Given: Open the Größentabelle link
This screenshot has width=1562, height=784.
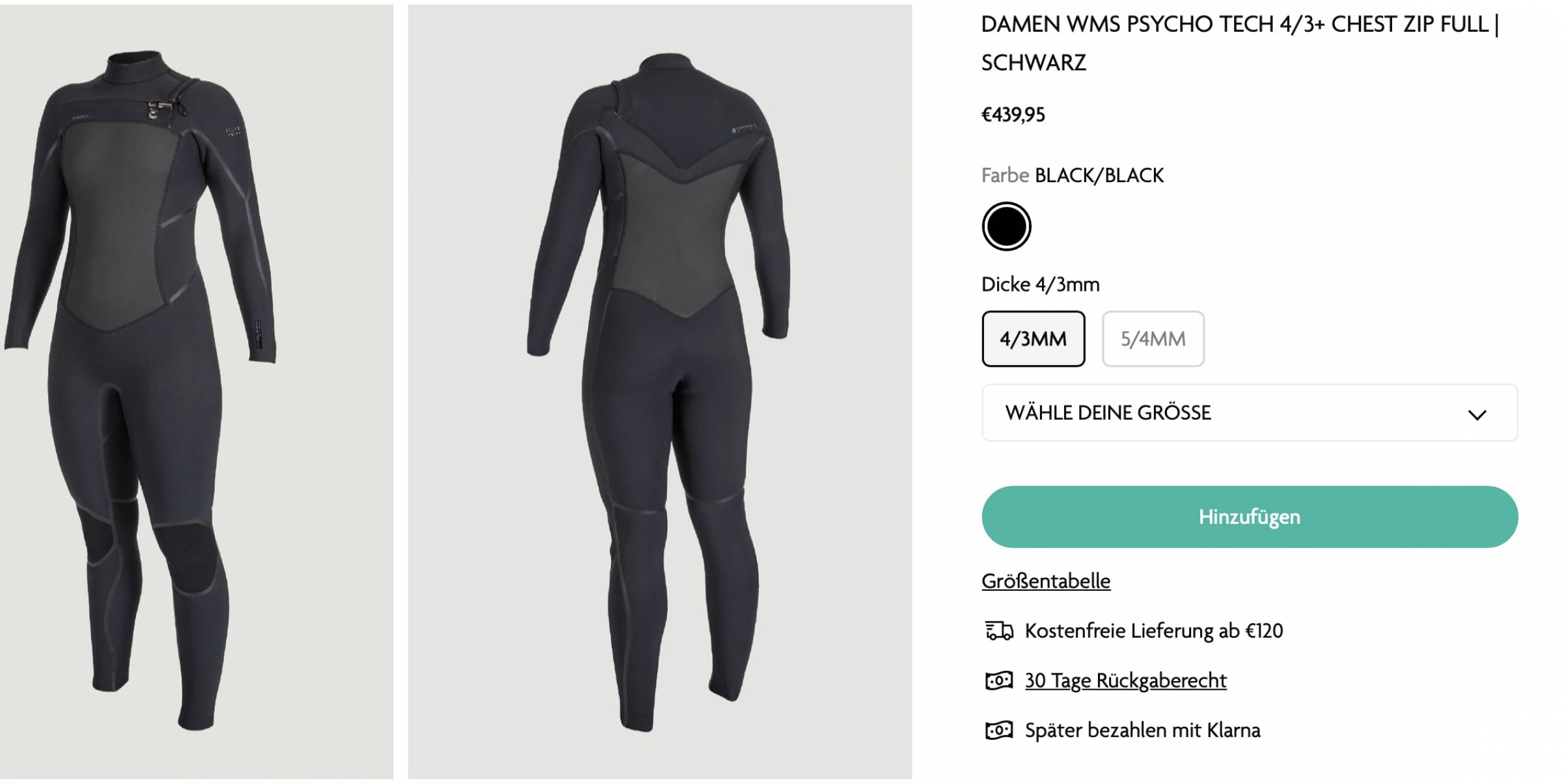Looking at the screenshot, I should click(x=1046, y=581).
